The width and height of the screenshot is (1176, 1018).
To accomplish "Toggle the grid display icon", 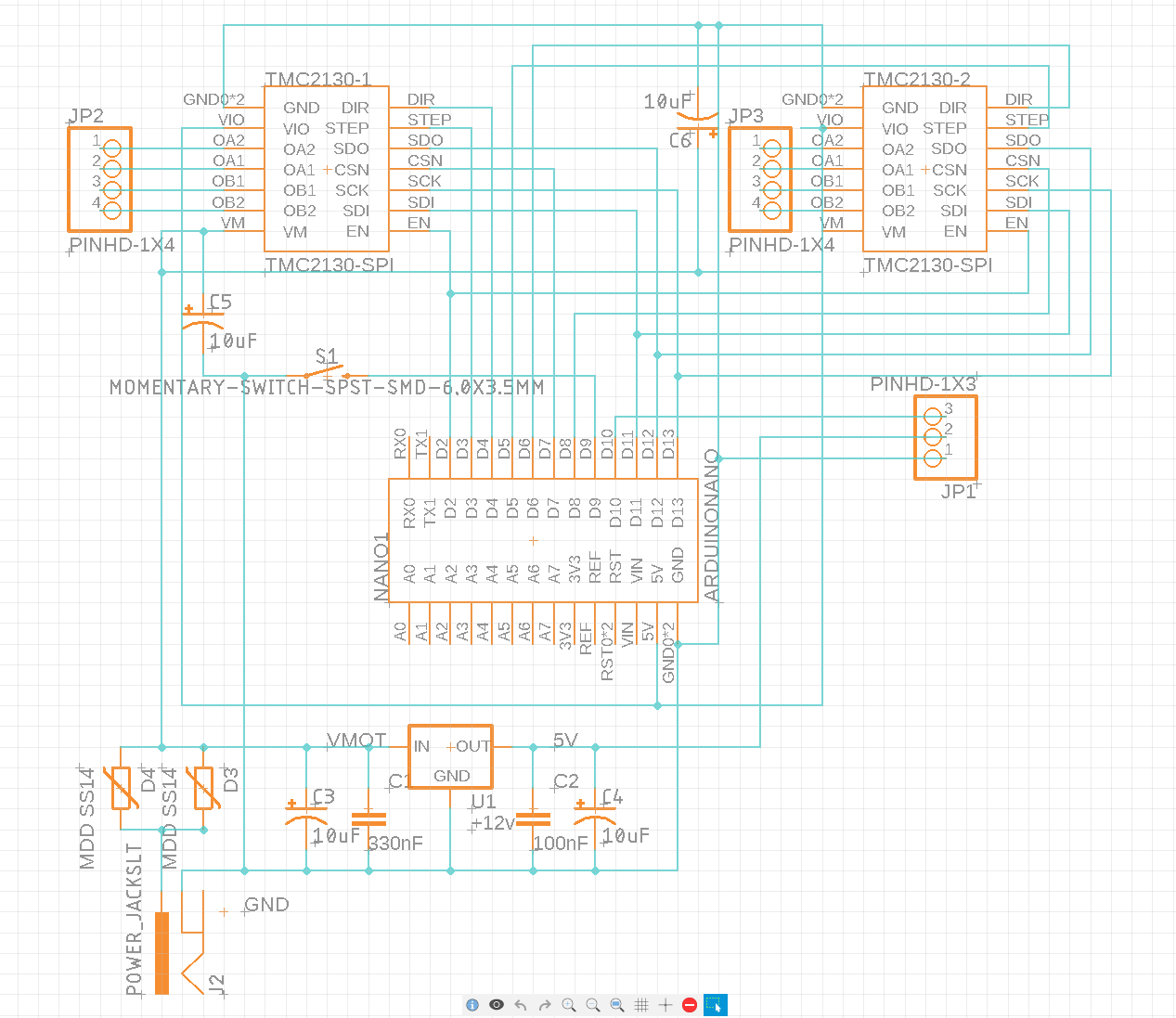I will click(x=641, y=1005).
